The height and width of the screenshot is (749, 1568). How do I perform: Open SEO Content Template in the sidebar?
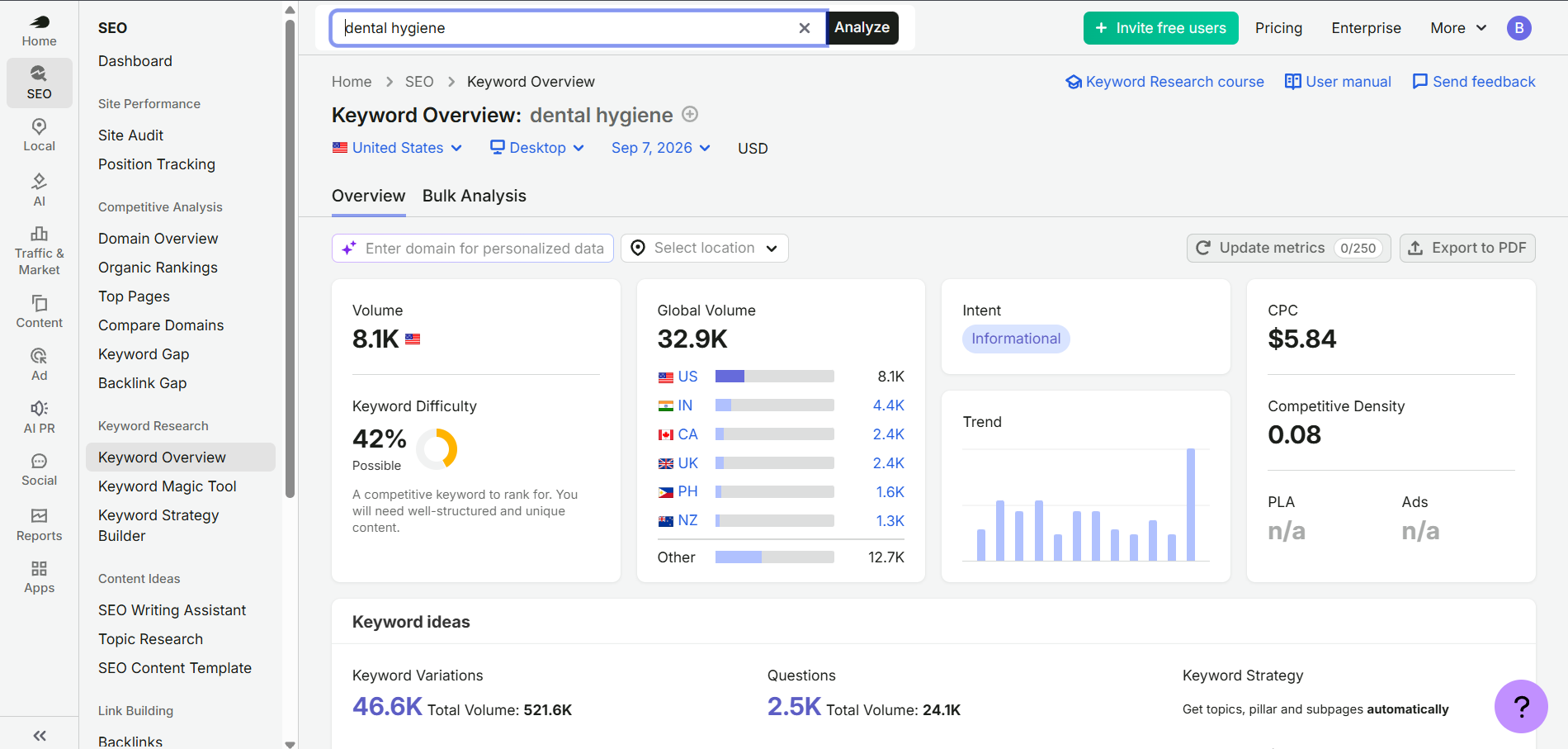tap(175, 668)
